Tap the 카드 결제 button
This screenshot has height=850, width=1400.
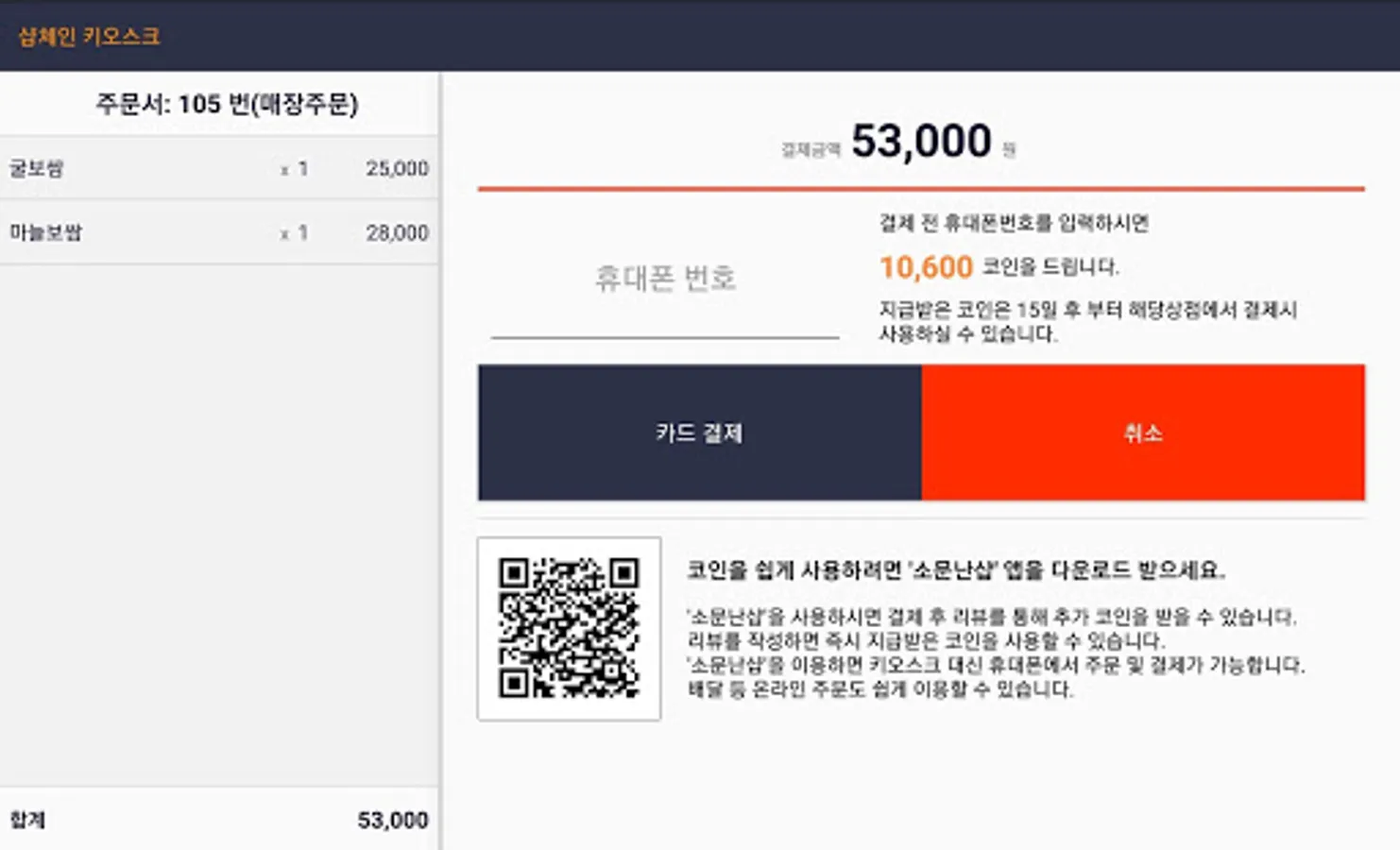(x=699, y=433)
